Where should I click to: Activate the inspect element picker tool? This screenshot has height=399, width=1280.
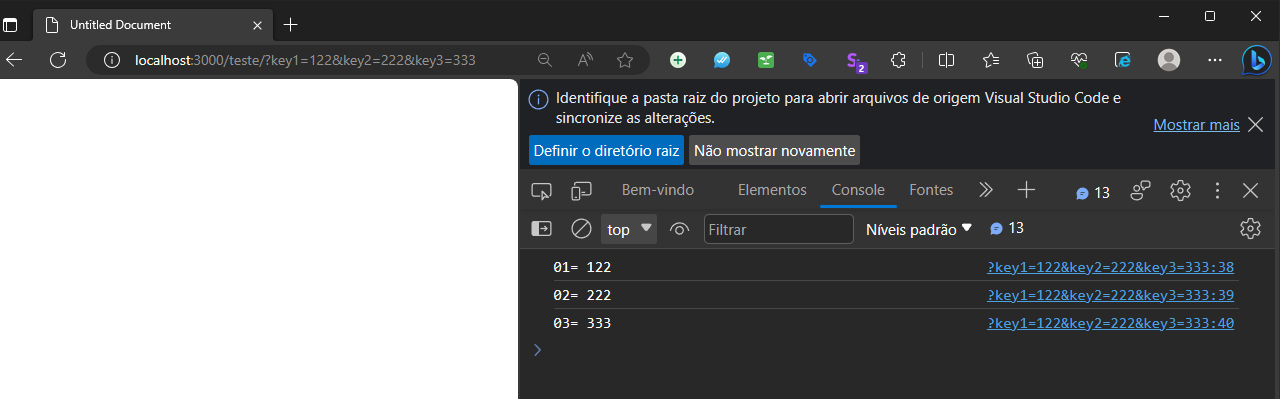click(x=542, y=190)
